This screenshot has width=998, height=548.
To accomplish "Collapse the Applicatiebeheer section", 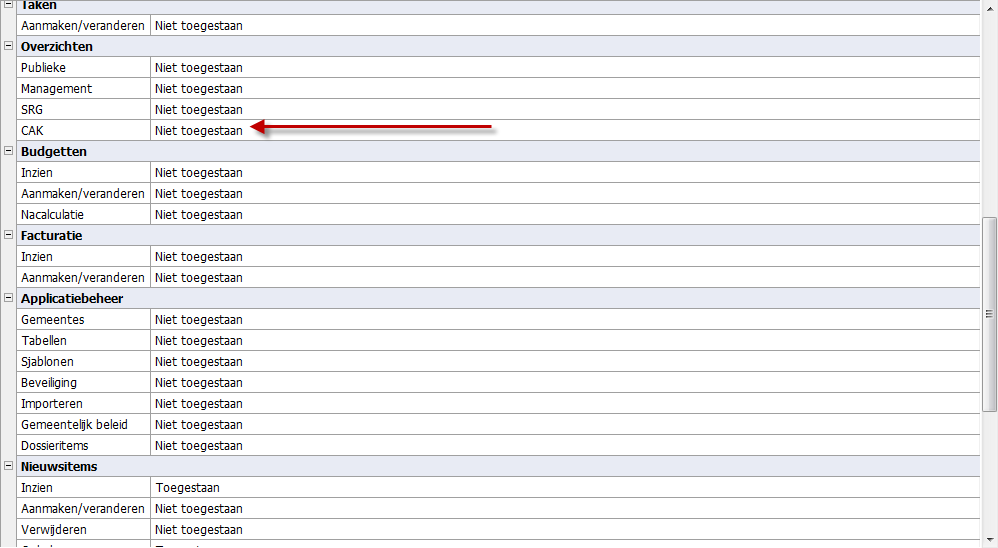I will click(x=9, y=298).
